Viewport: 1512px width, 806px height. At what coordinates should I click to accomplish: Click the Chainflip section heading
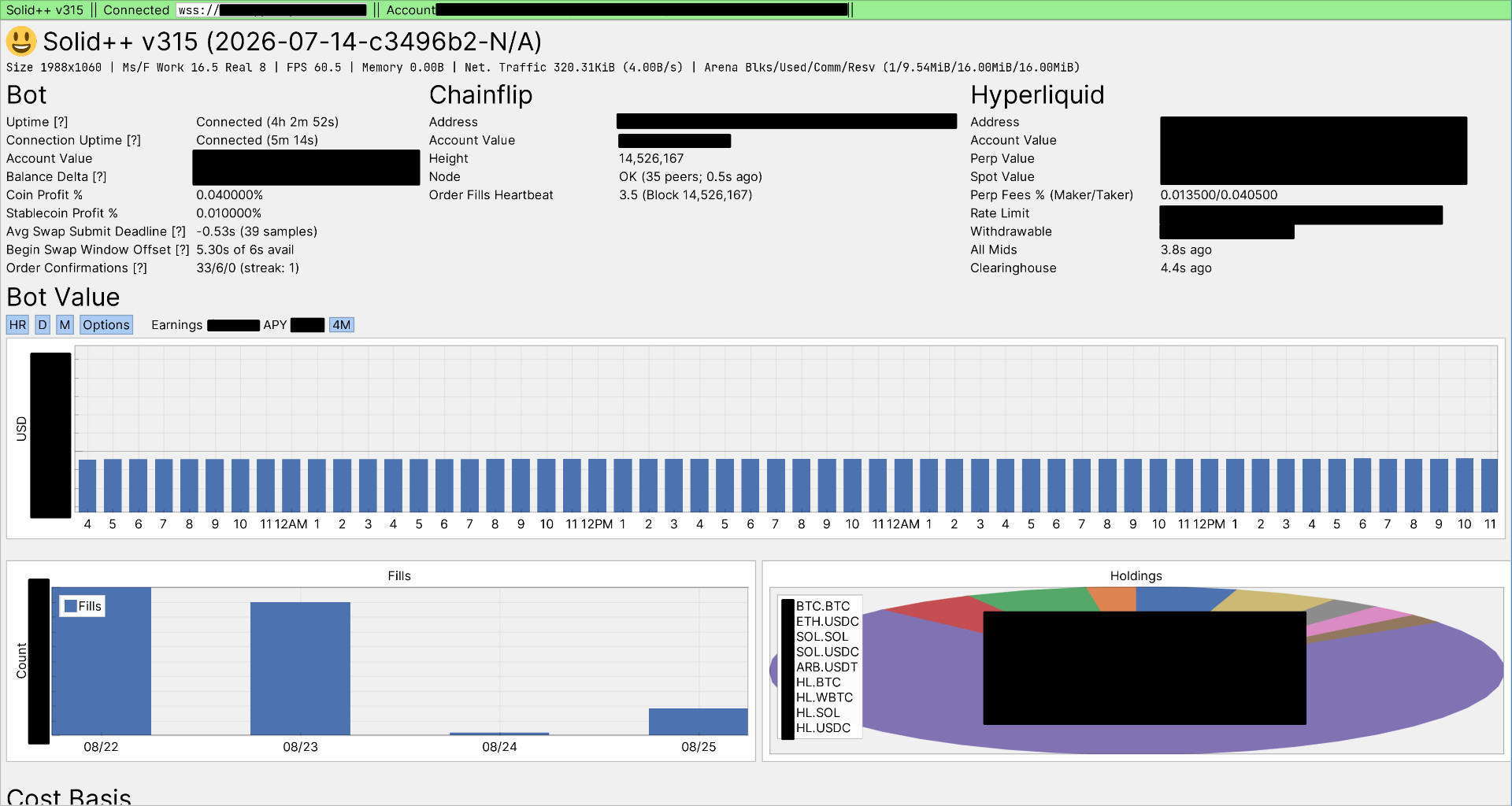(x=480, y=95)
